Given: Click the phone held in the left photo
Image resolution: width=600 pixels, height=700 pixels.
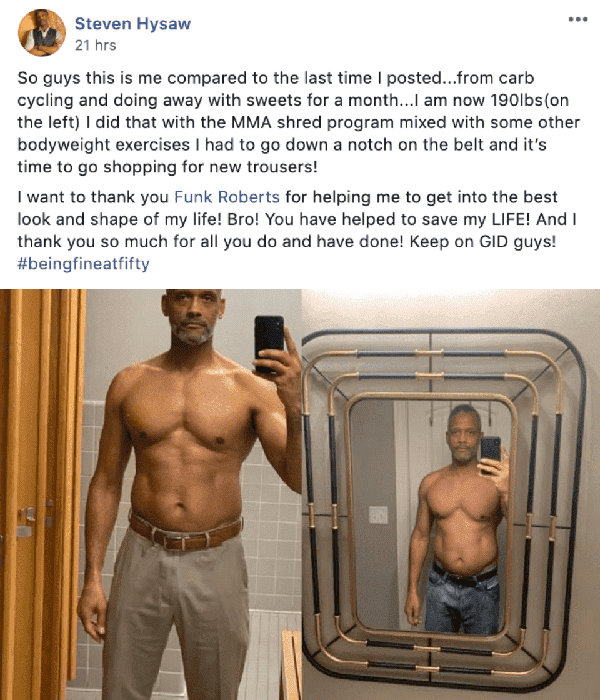Looking at the screenshot, I should [269, 343].
